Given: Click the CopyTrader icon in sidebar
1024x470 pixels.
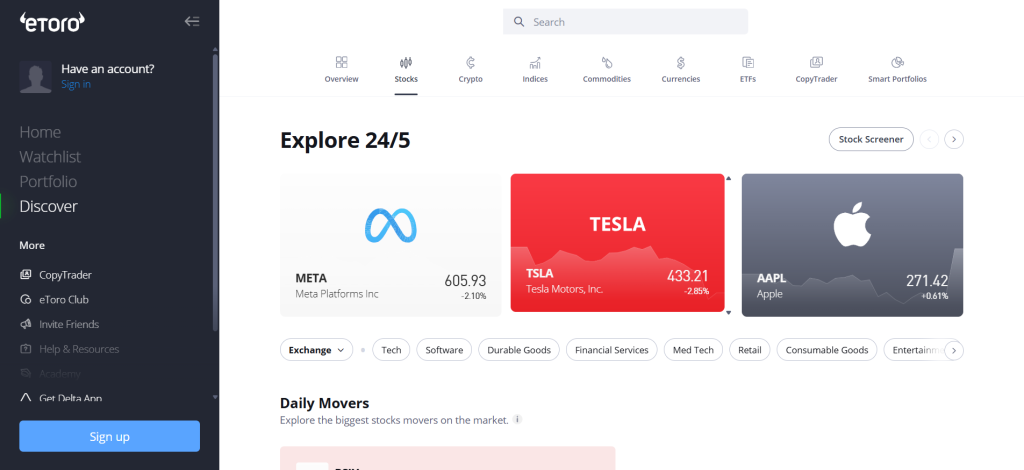Looking at the screenshot, I should click(25, 275).
